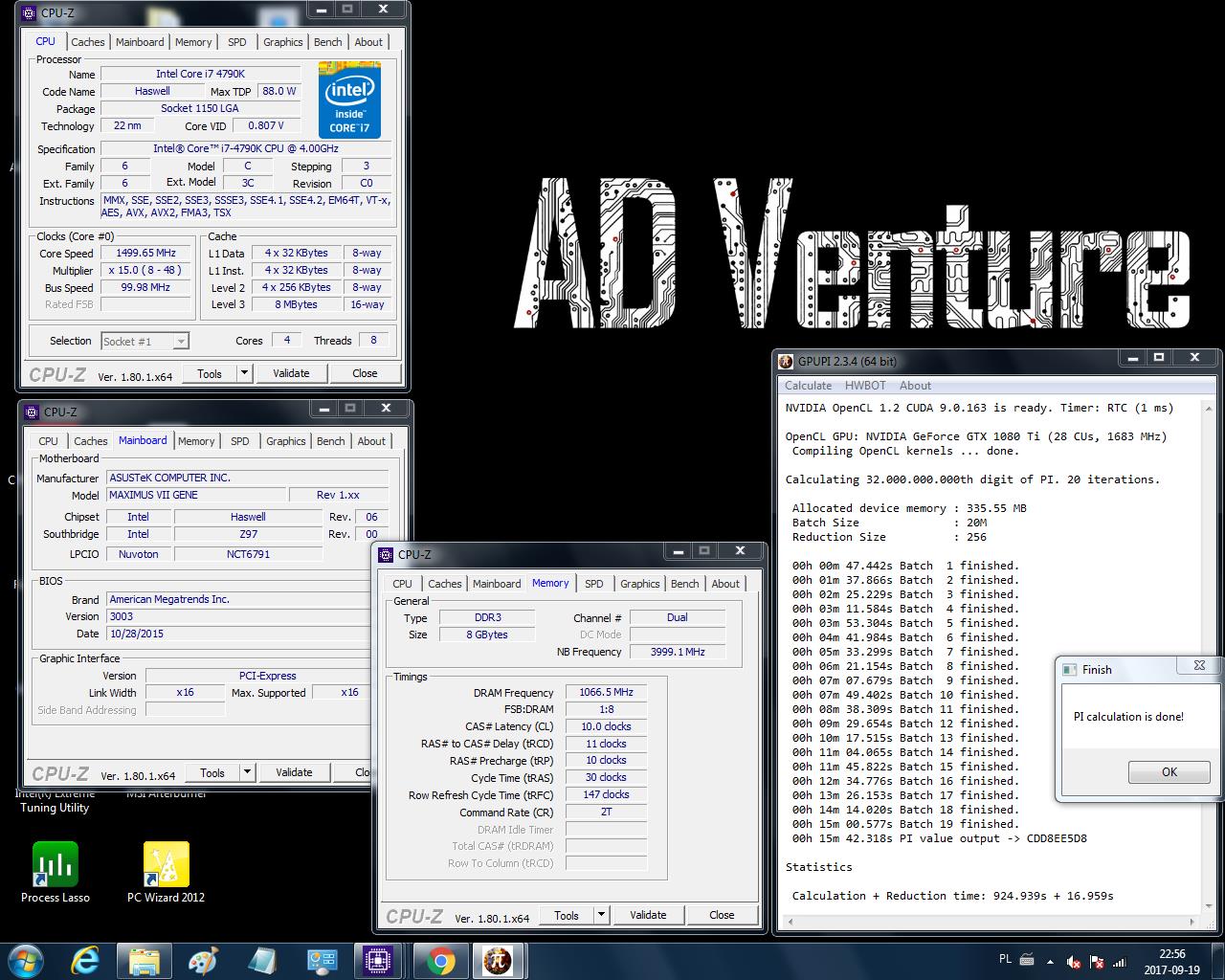Click GPUPI horizontal scrollbar right arrow

coord(1192,922)
